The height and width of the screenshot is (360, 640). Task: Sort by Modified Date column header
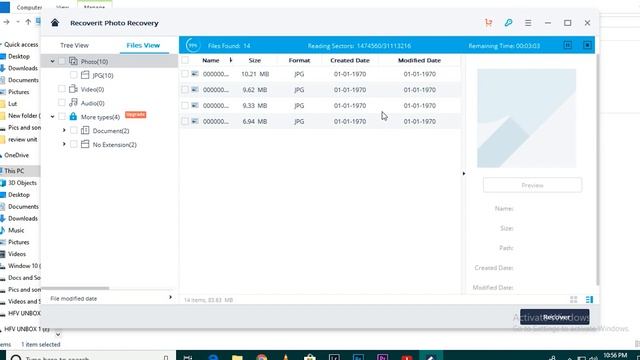coord(419,60)
